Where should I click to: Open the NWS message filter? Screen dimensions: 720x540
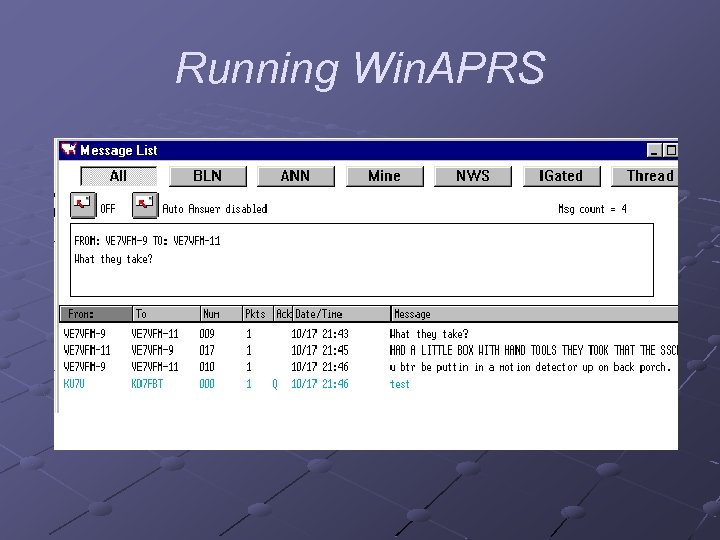473,176
